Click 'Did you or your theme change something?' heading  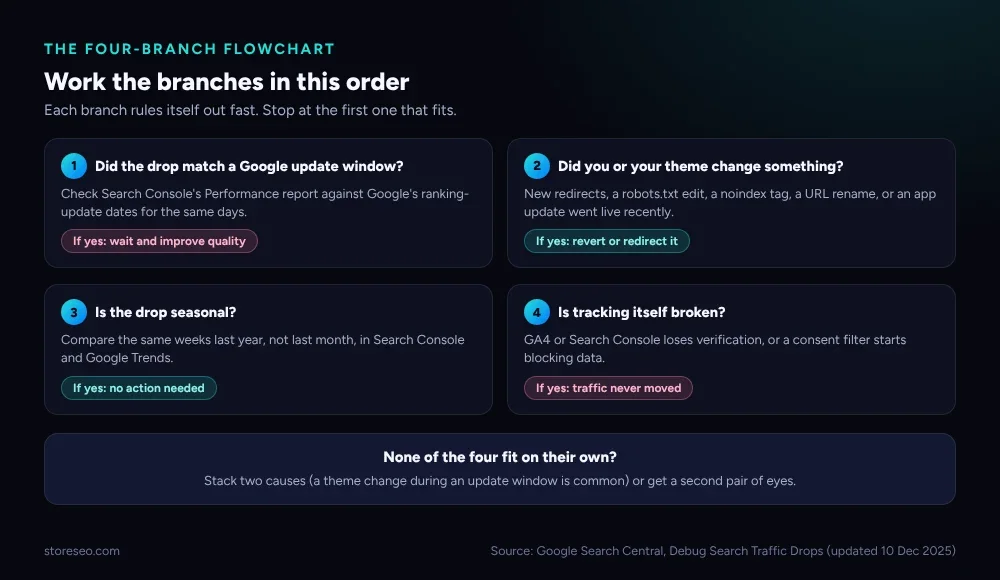[700, 166]
